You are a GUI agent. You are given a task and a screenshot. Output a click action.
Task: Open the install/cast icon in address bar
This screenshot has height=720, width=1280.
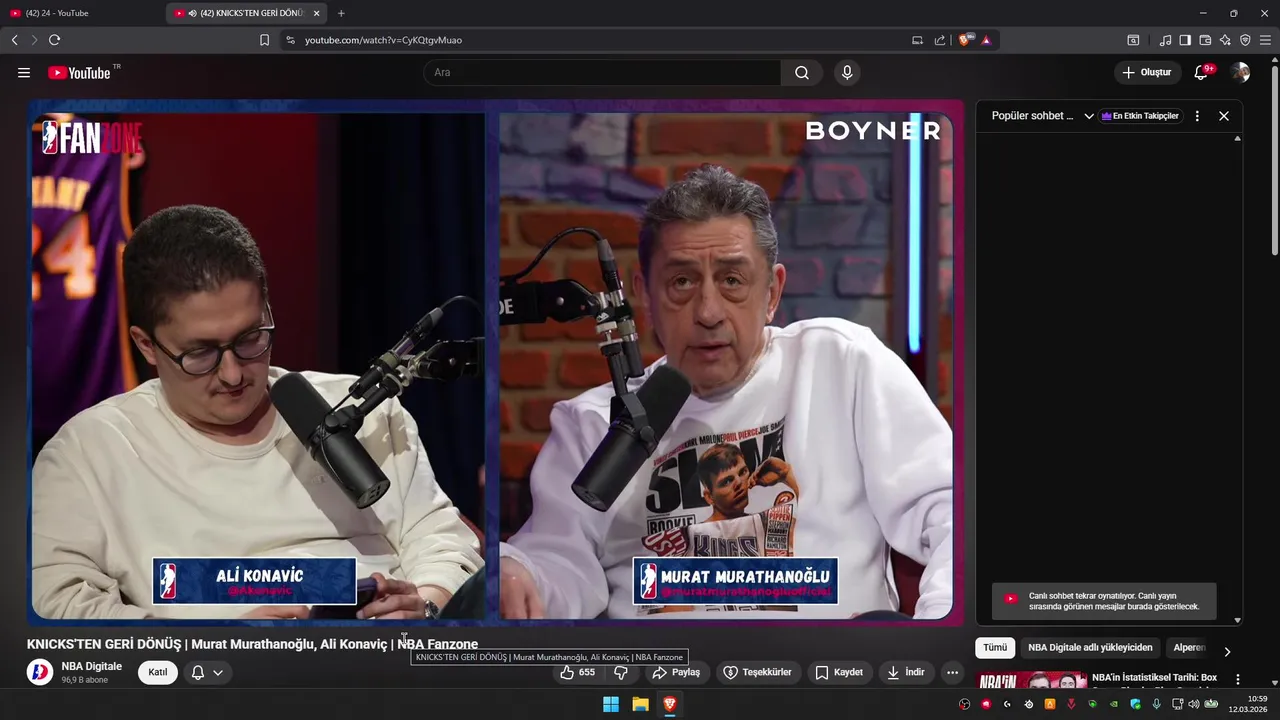[917, 40]
